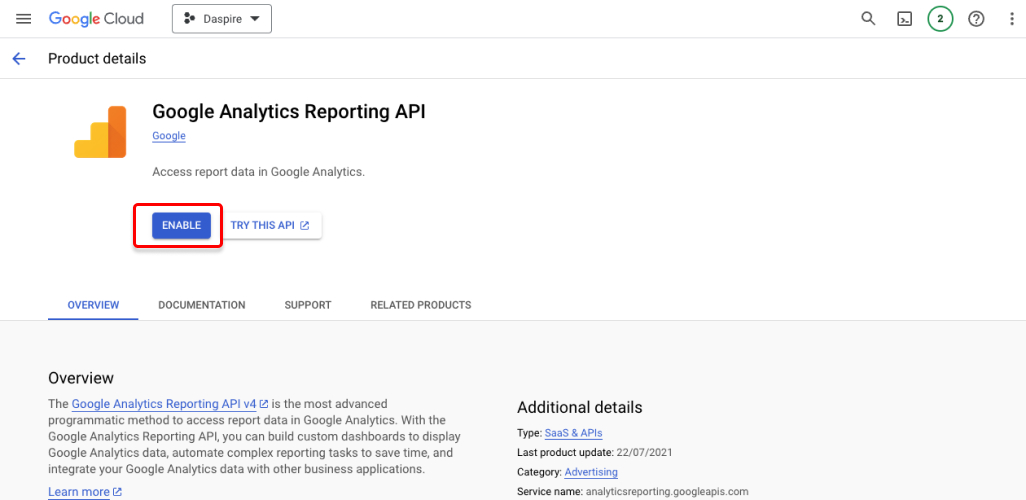Switch to the RELATED PRODUCTS tab
The width and height of the screenshot is (1026, 500).
click(x=421, y=305)
